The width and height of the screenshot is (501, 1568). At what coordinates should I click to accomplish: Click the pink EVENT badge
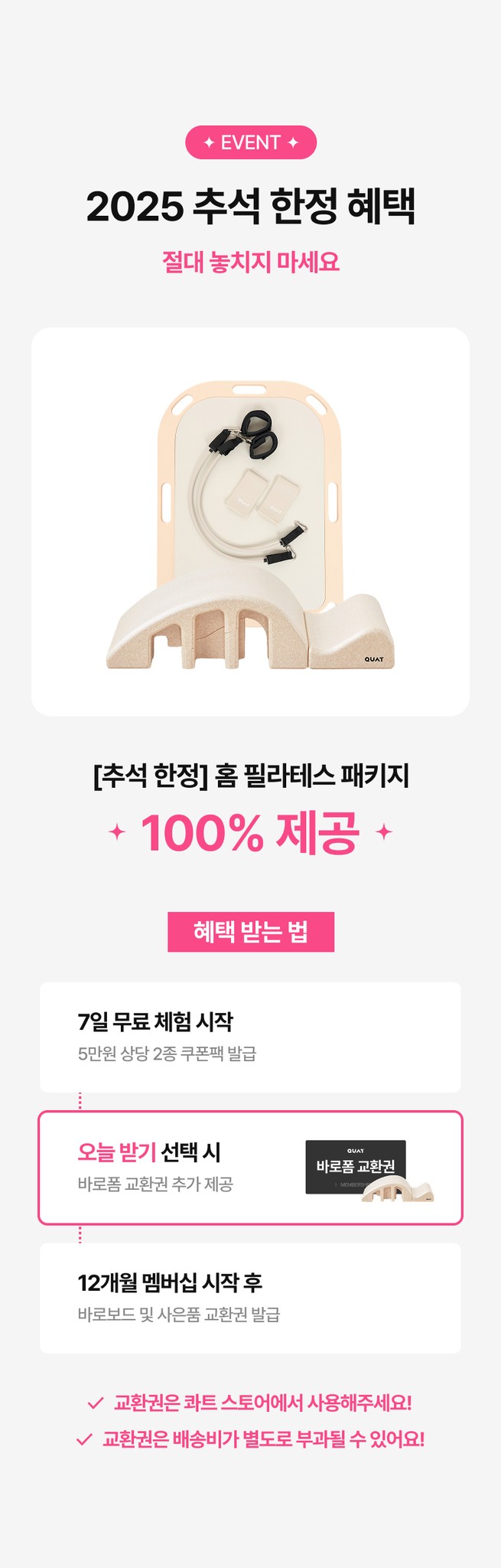[250, 142]
